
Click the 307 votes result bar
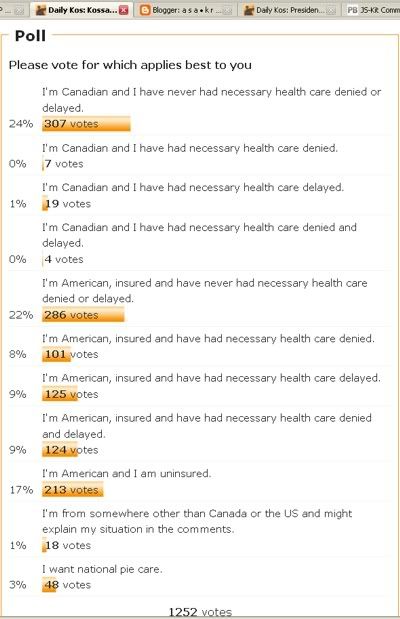coord(86,124)
